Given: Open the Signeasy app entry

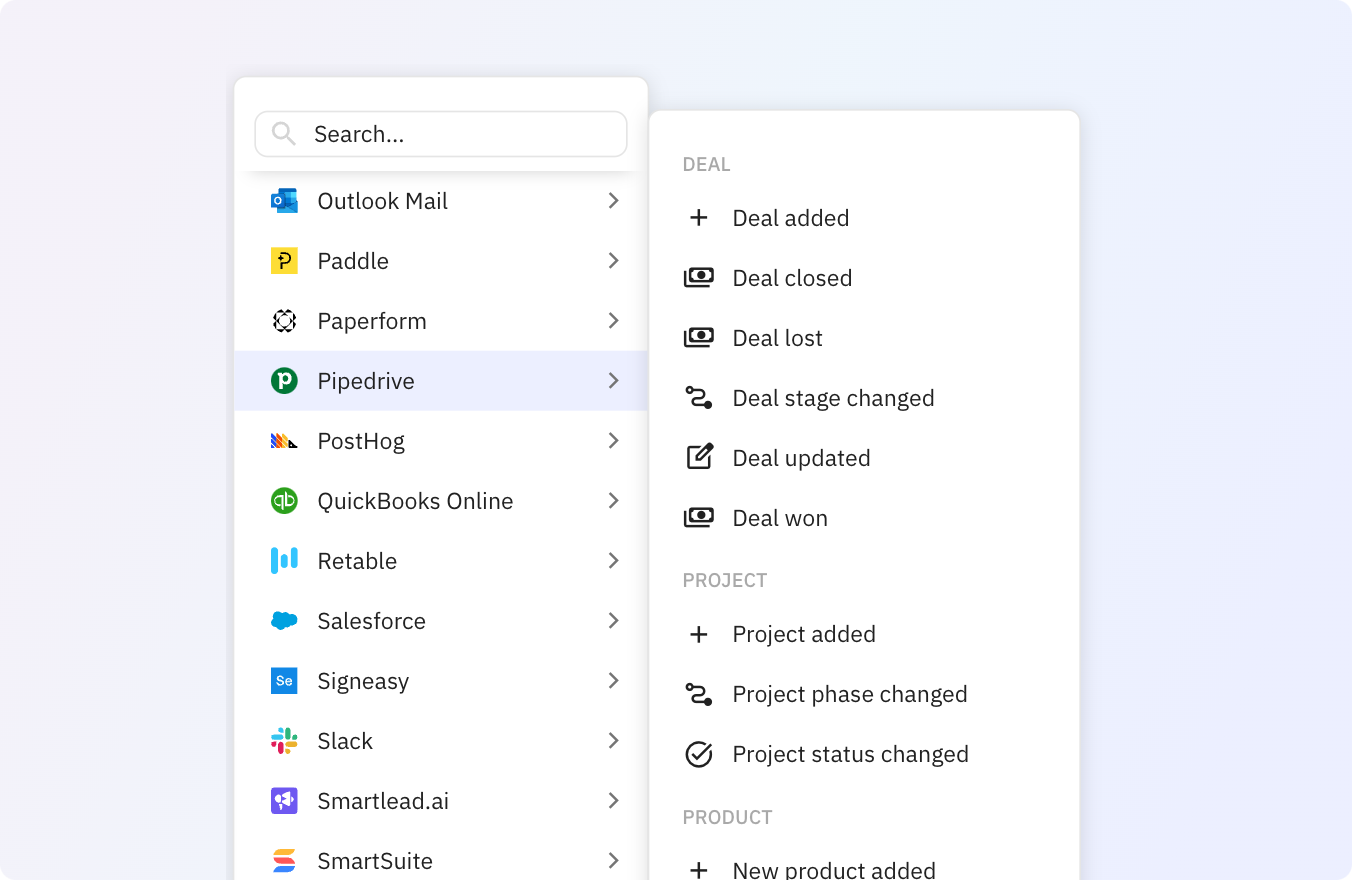Looking at the screenshot, I should click(441, 681).
